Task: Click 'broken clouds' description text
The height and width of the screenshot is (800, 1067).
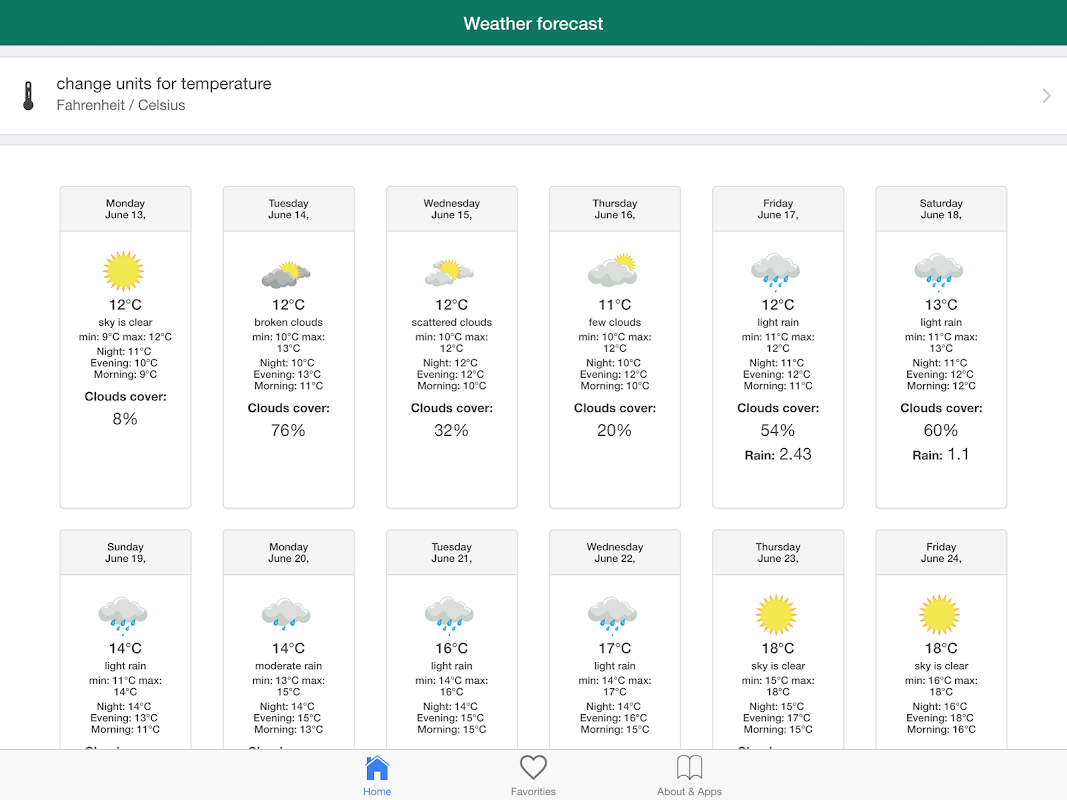Action: pyautogui.click(x=289, y=322)
